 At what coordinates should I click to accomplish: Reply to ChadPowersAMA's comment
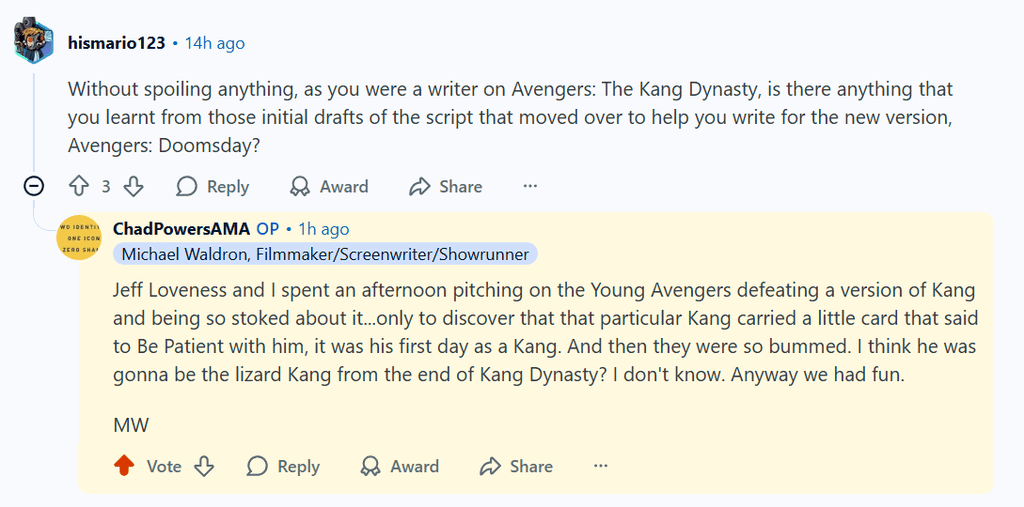pos(283,466)
